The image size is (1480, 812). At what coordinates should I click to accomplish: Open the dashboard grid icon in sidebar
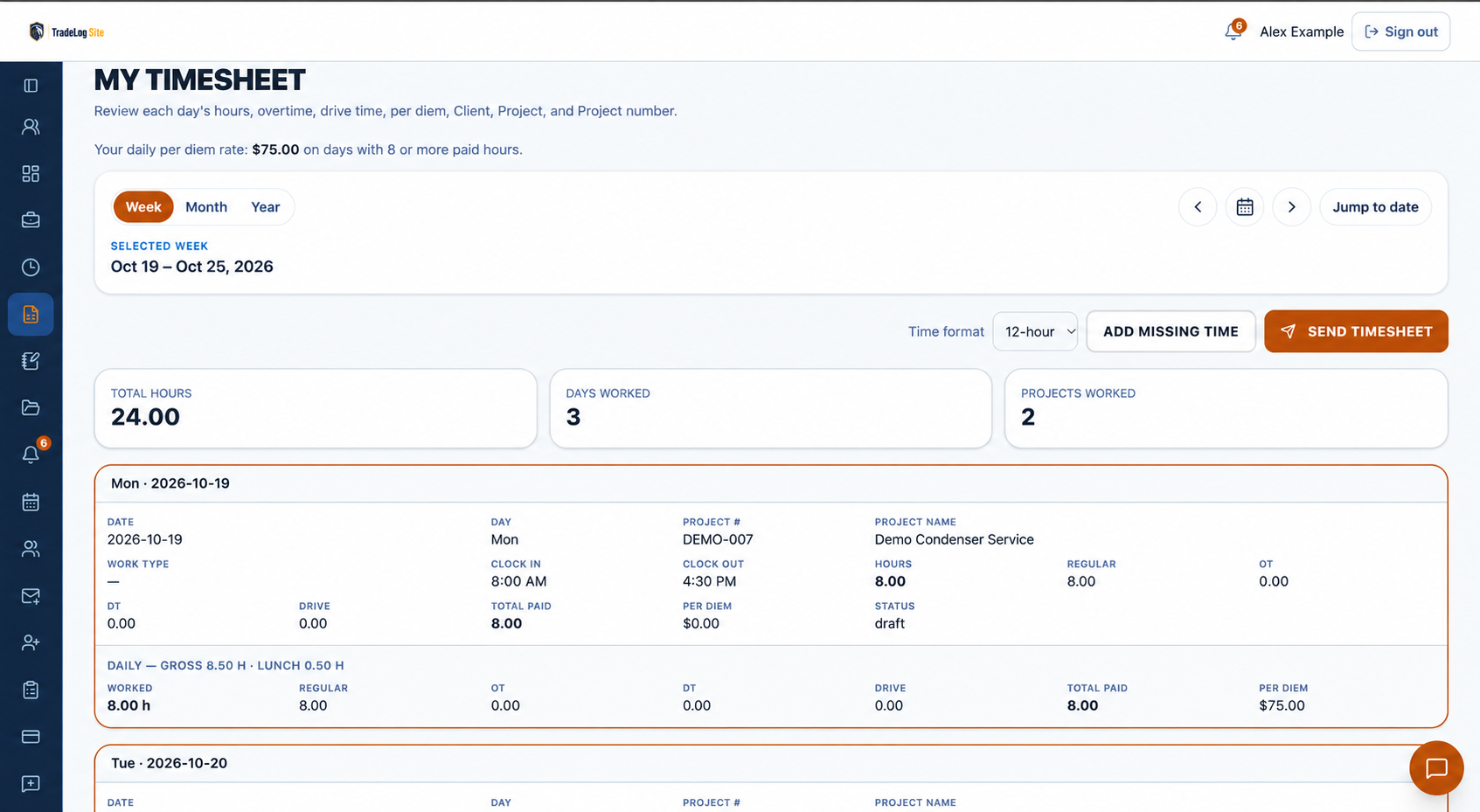(x=31, y=173)
